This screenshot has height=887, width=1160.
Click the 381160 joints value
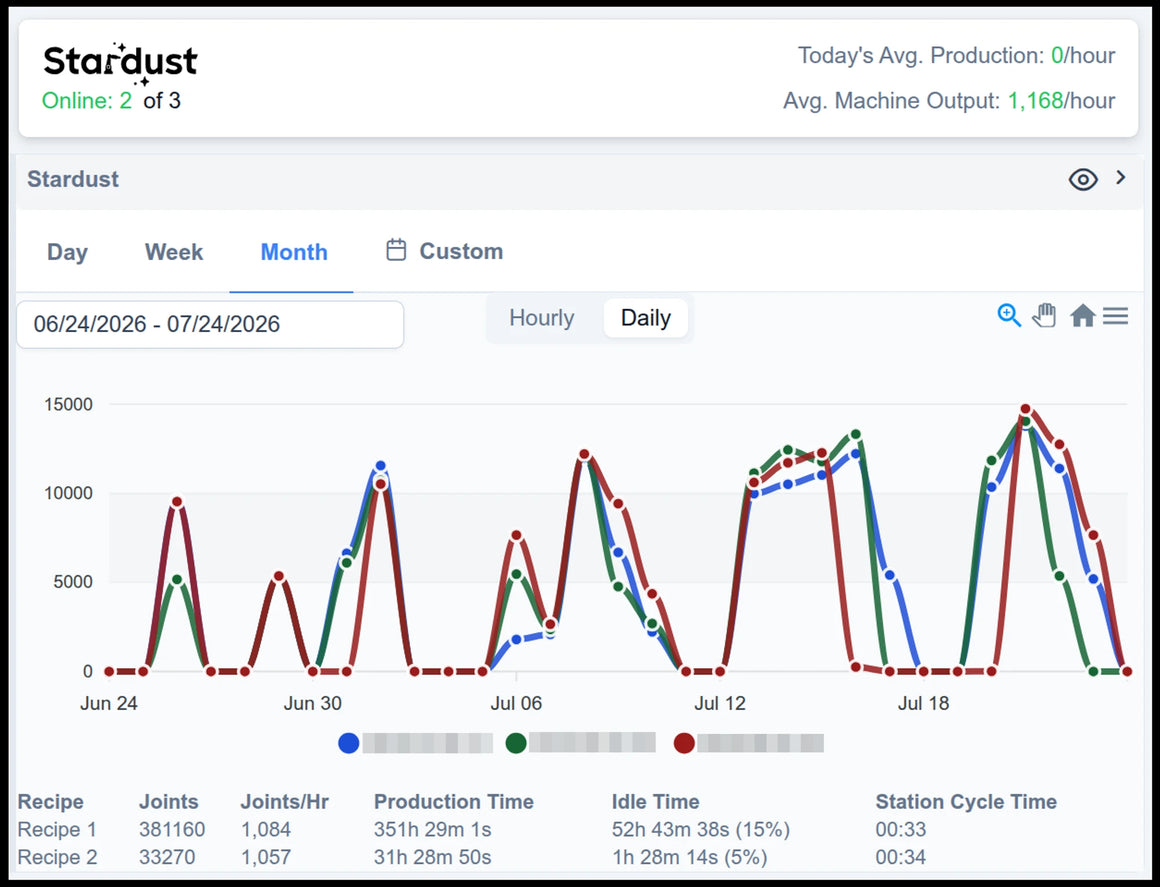click(x=172, y=829)
